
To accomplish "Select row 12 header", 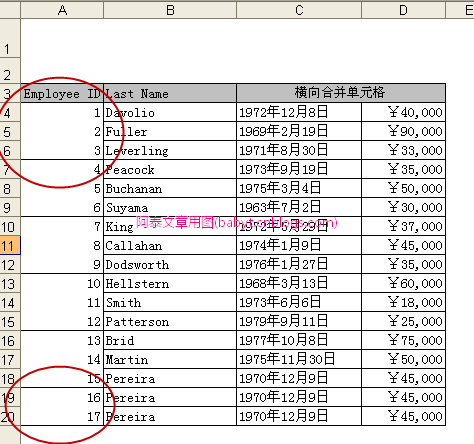I will (x=10, y=265).
